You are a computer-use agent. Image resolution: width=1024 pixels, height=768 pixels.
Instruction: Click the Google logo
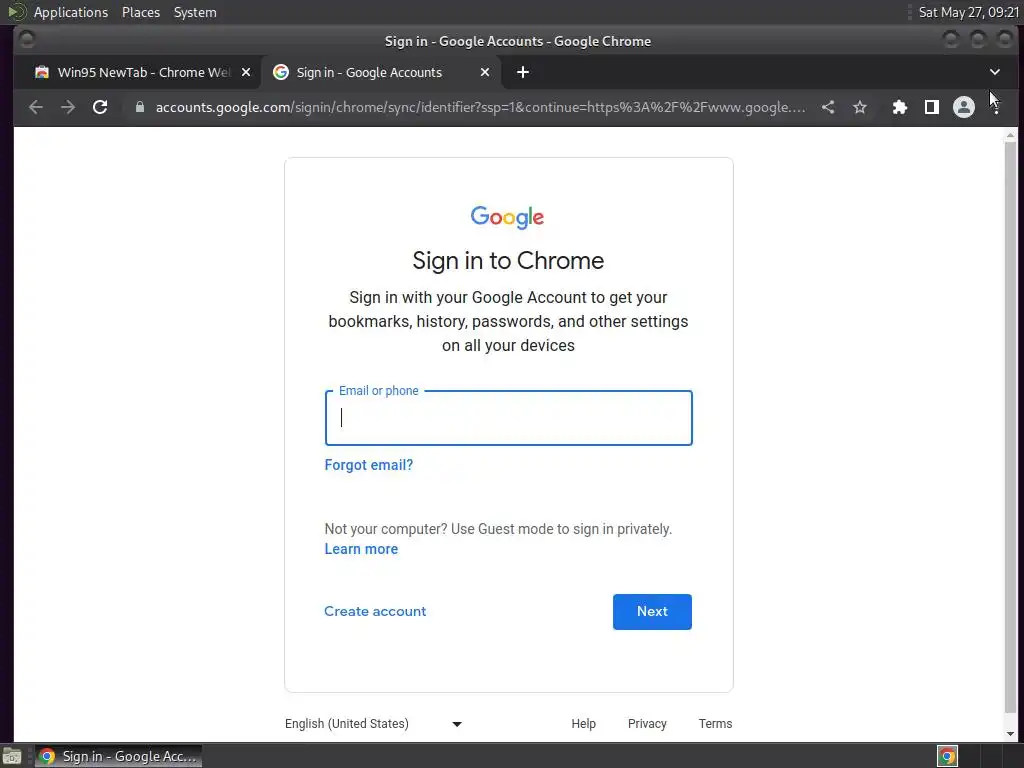pos(507,217)
